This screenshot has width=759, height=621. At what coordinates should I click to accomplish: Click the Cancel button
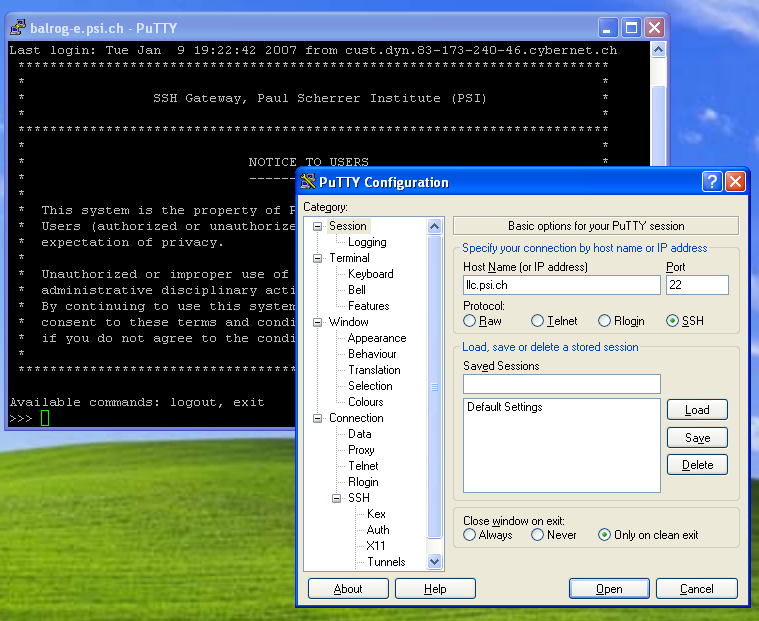(x=697, y=589)
